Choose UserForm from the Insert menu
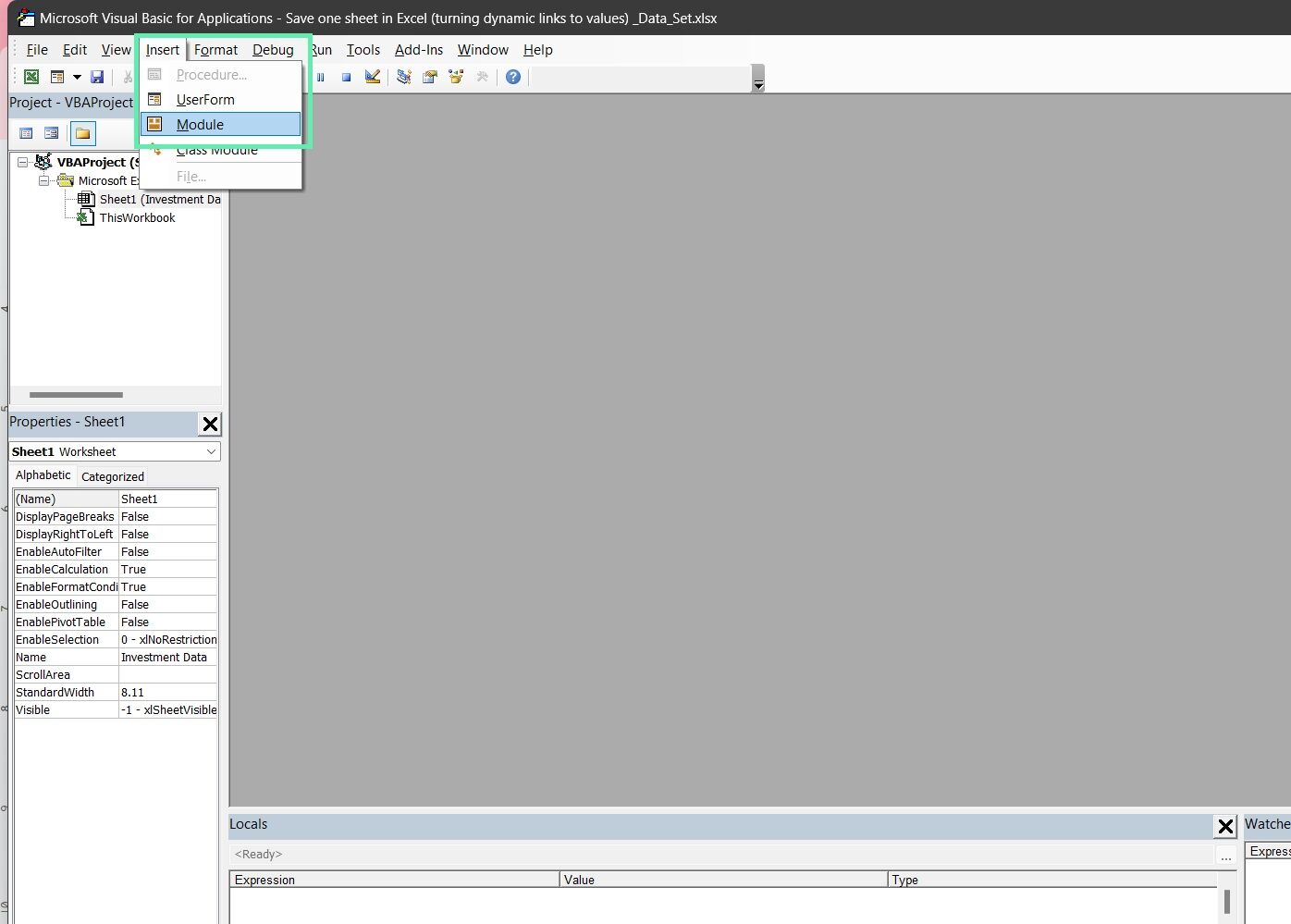The width and height of the screenshot is (1291, 924). [221, 99]
